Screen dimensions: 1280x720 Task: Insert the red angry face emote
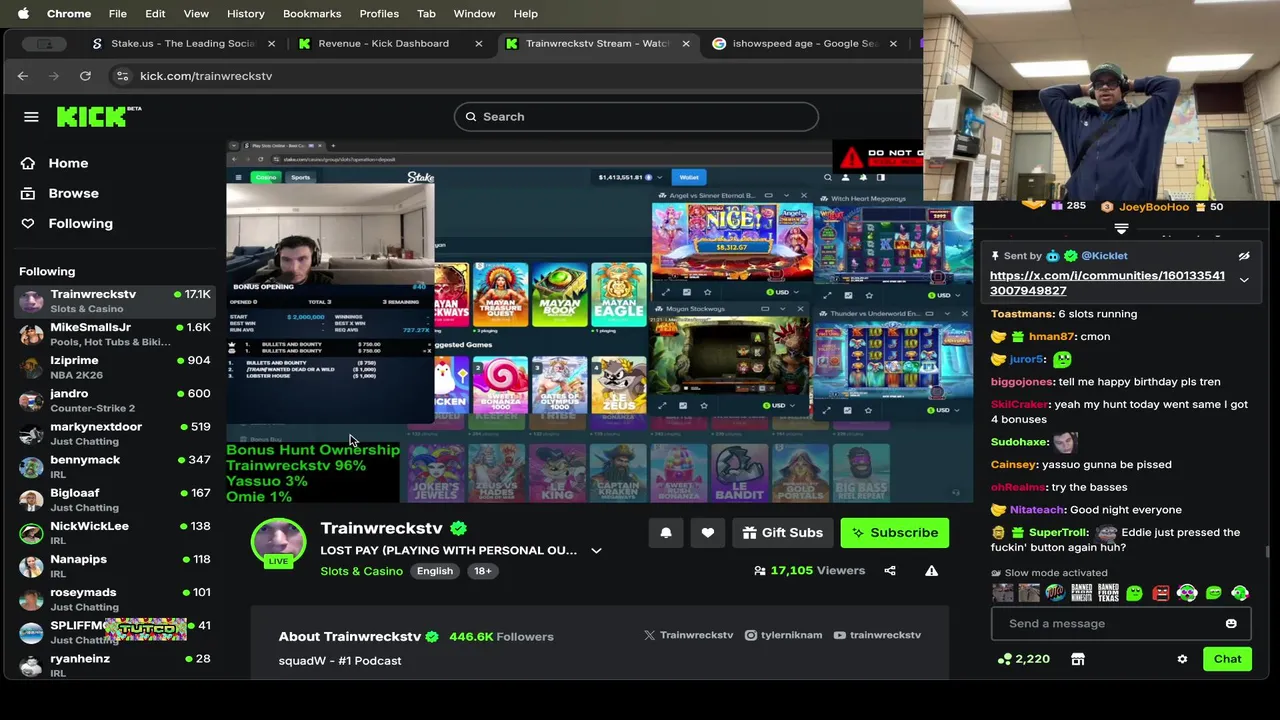pyautogui.click(x=1160, y=593)
